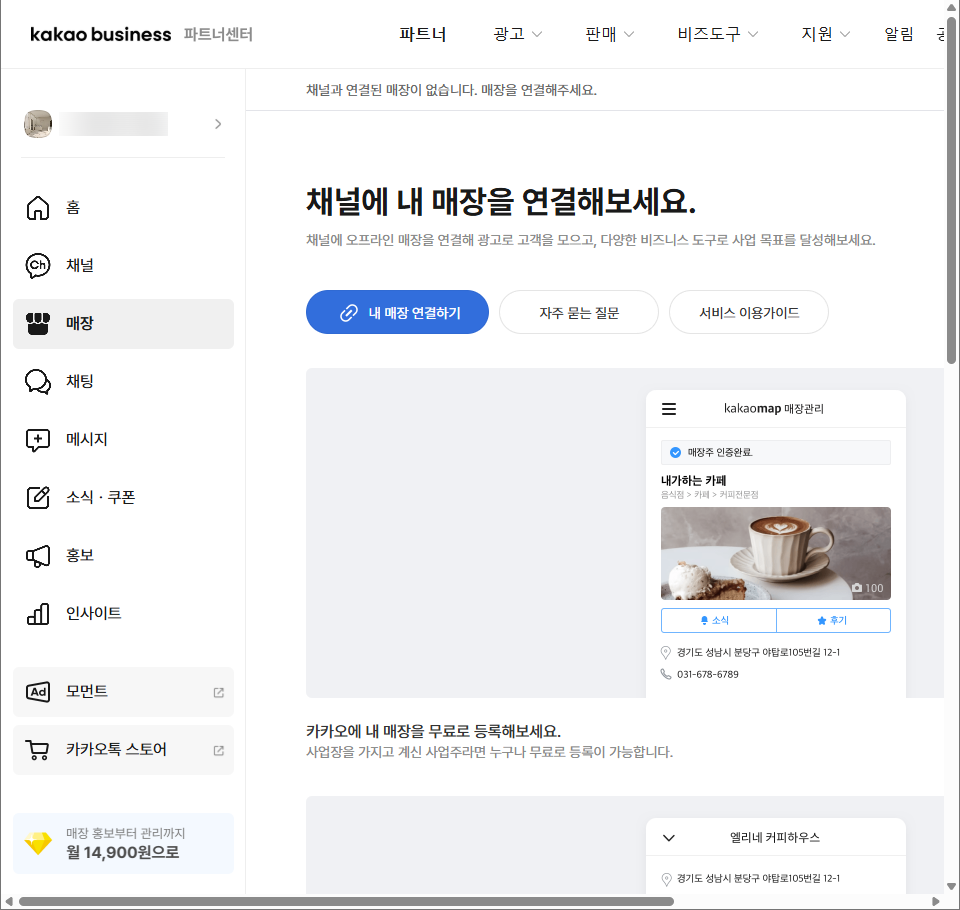The image size is (960, 910).
Task: Click the 메시지 message plus icon
Action: (x=38, y=440)
